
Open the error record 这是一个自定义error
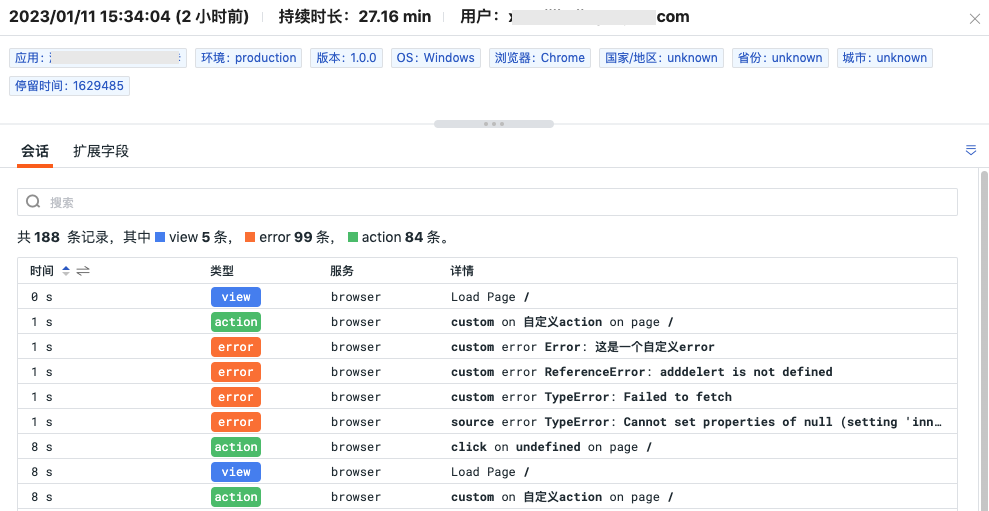[487, 347]
